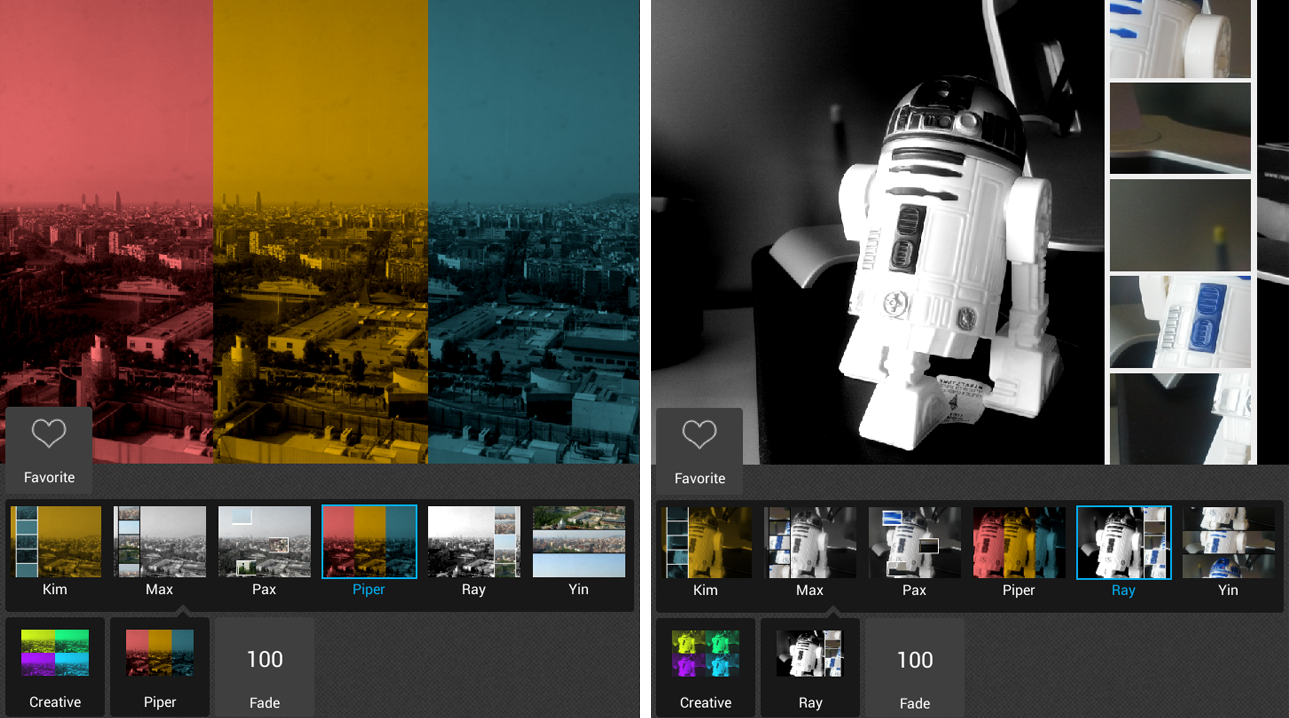Viewport: 1289px width, 718px height.
Task: Select the Ray effect icon in the bottom bar
Action: coord(809,667)
